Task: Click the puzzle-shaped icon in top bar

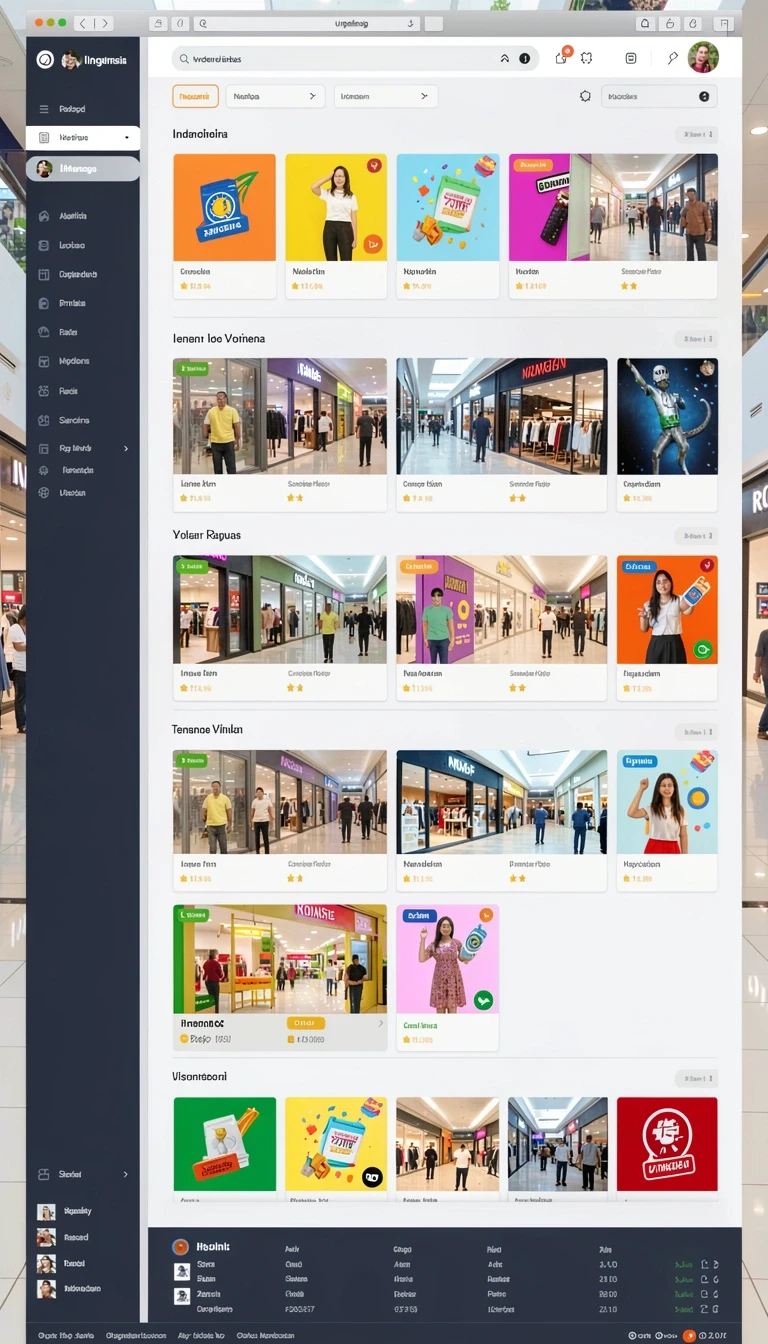Action: point(586,58)
